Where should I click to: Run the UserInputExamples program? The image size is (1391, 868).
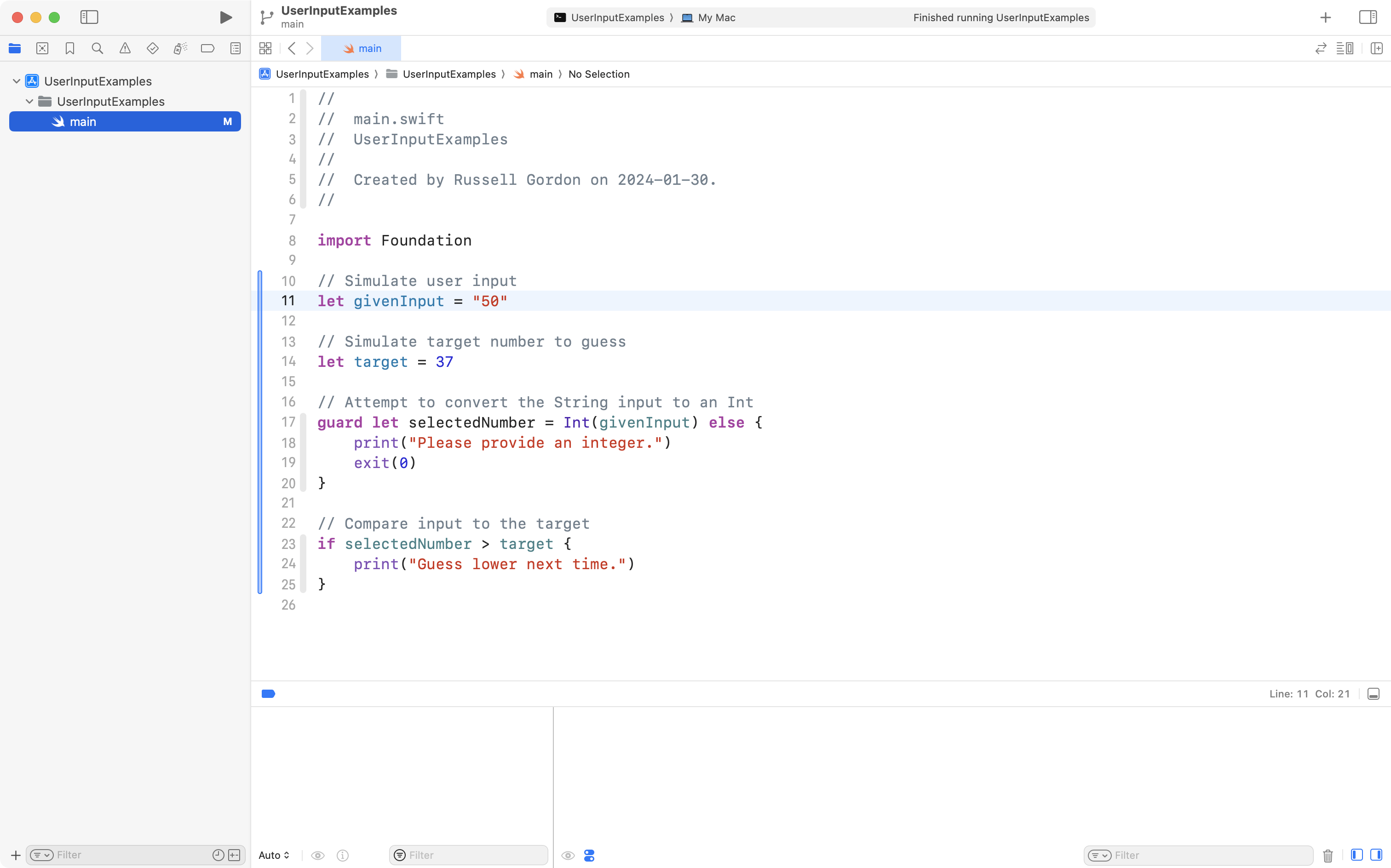click(225, 17)
